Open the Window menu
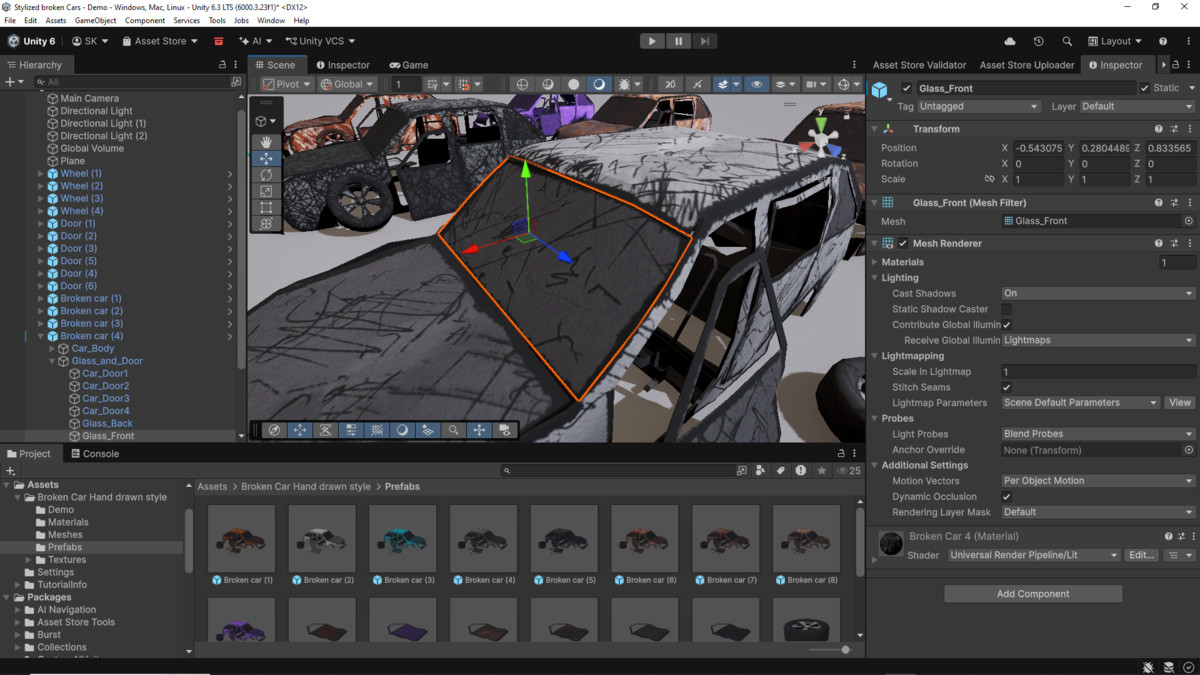 (271, 20)
